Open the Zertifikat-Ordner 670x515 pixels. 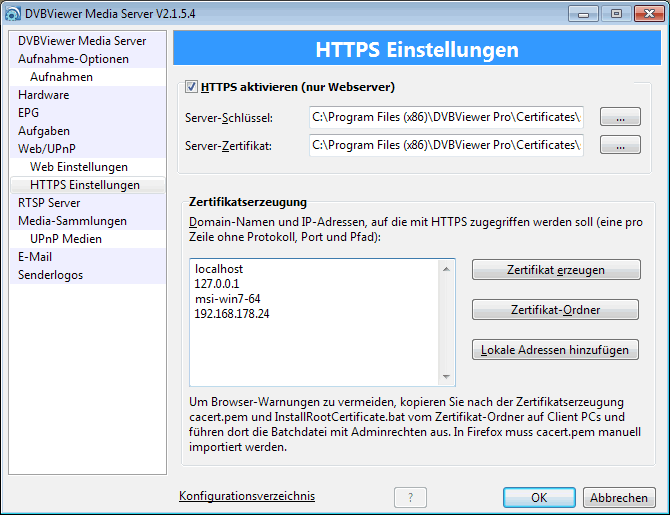(x=555, y=309)
